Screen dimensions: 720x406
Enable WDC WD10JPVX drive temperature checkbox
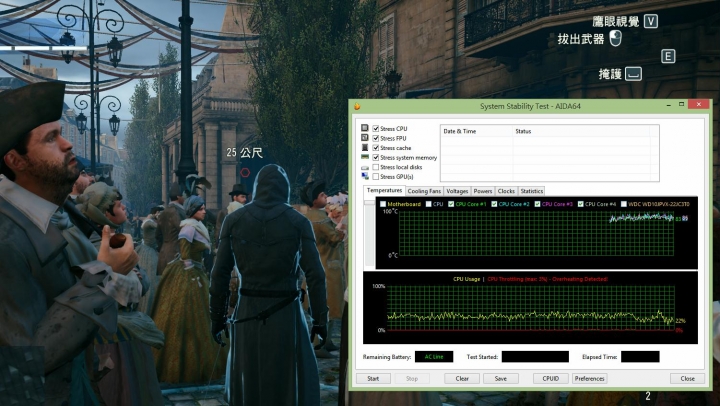tap(624, 204)
